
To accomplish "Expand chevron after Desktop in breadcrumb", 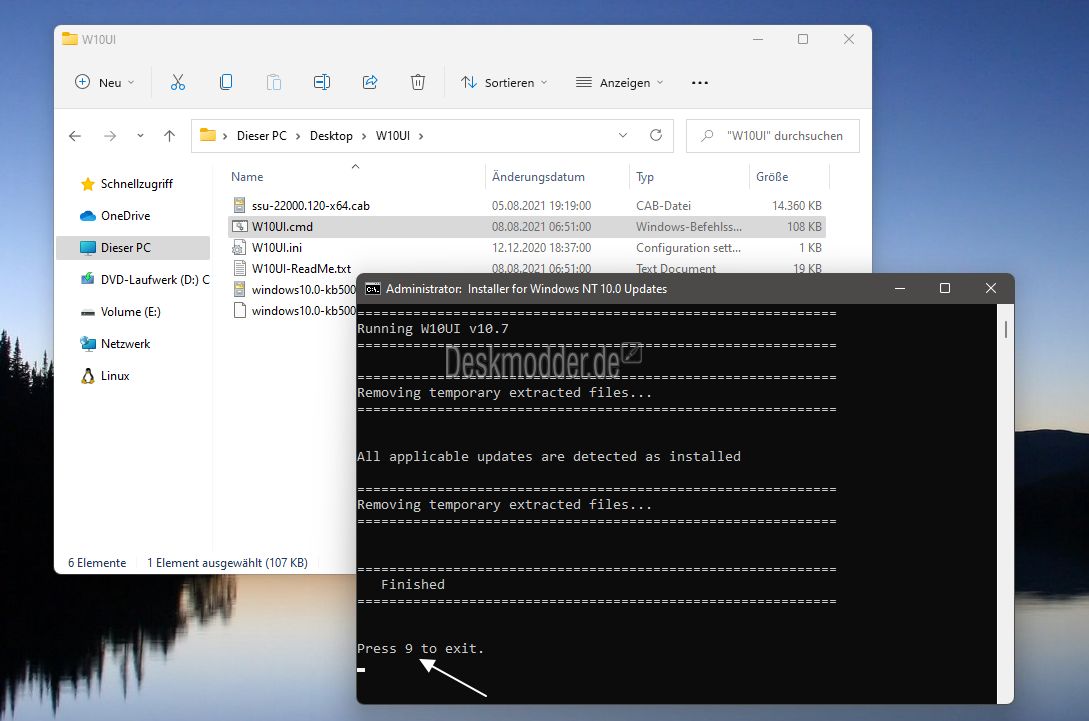I will pos(364,136).
